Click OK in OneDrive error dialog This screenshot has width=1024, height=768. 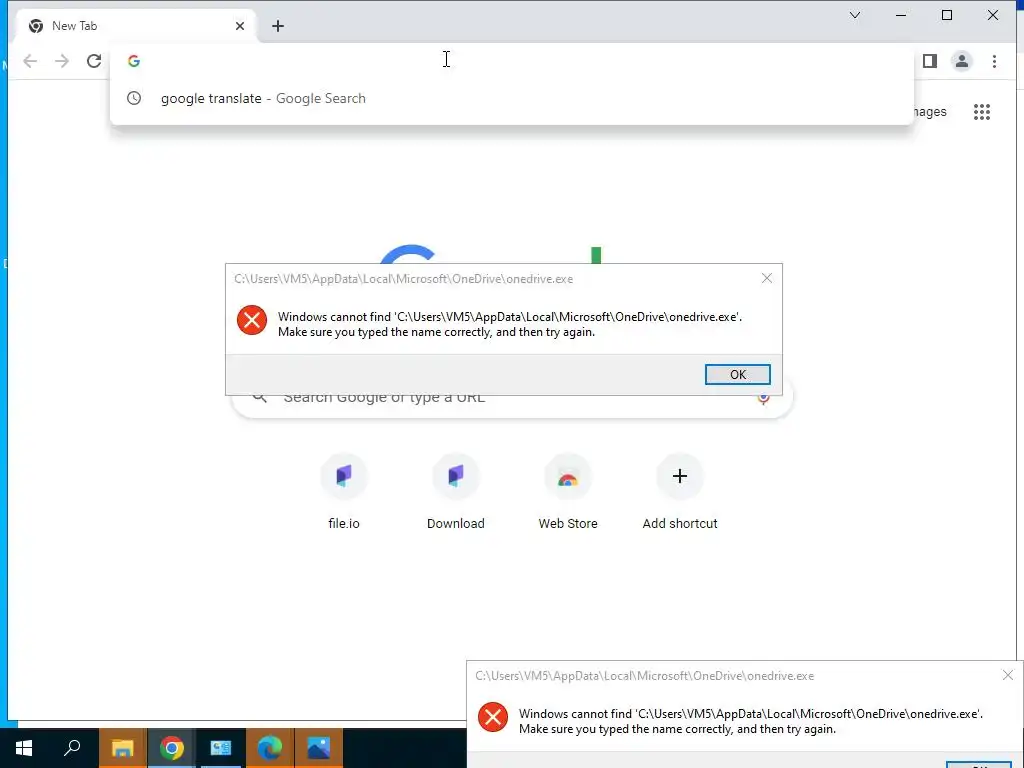(x=737, y=374)
